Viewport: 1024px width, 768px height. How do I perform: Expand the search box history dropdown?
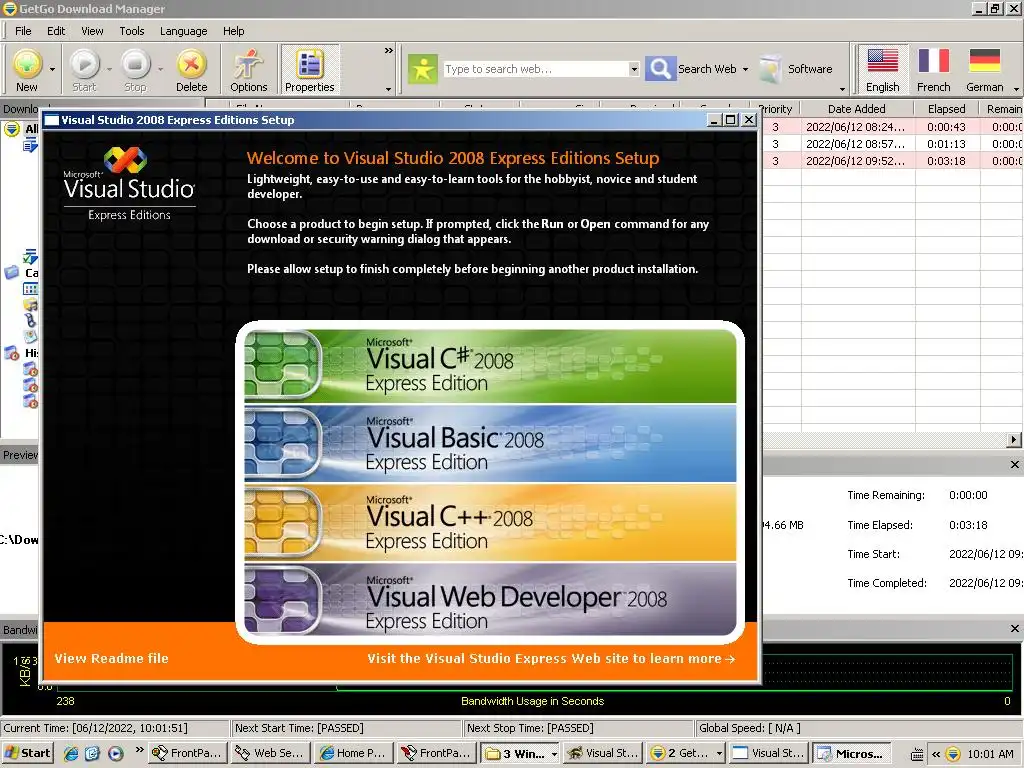coord(633,69)
